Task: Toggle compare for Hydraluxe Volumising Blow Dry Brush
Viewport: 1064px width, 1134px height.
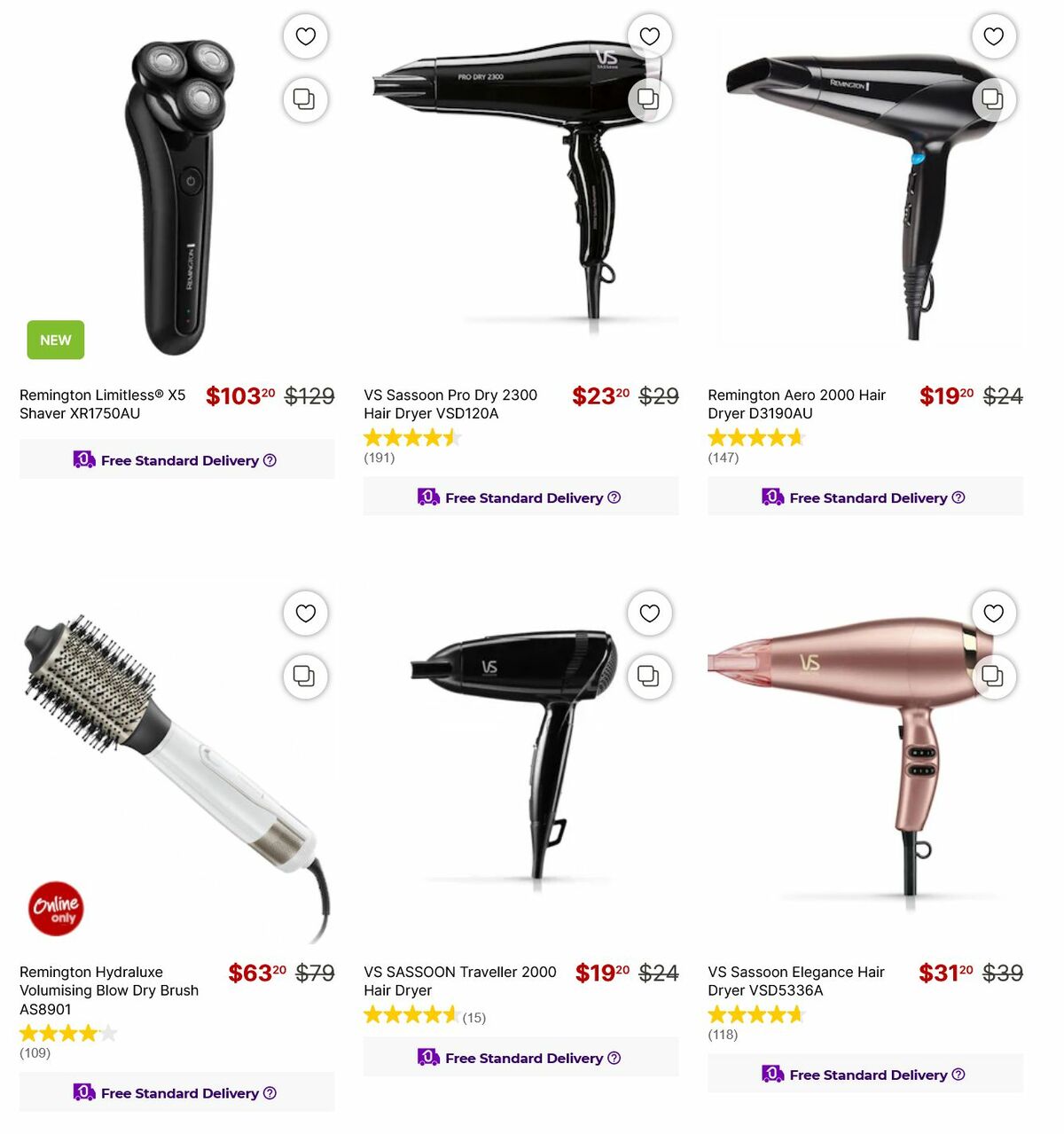Action: click(305, 676)
